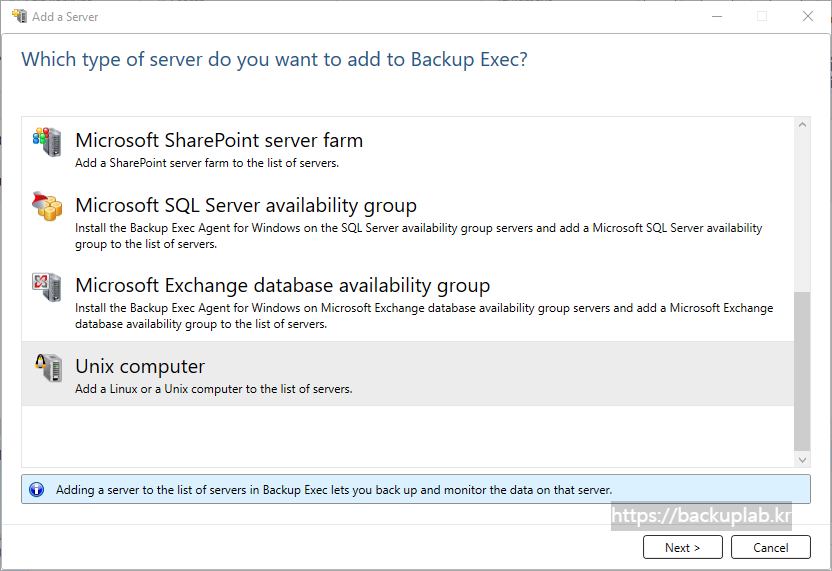Click the vertical scrollbar thumb
Viewport: 832px width, 571px height.
(x=802, y=370)
